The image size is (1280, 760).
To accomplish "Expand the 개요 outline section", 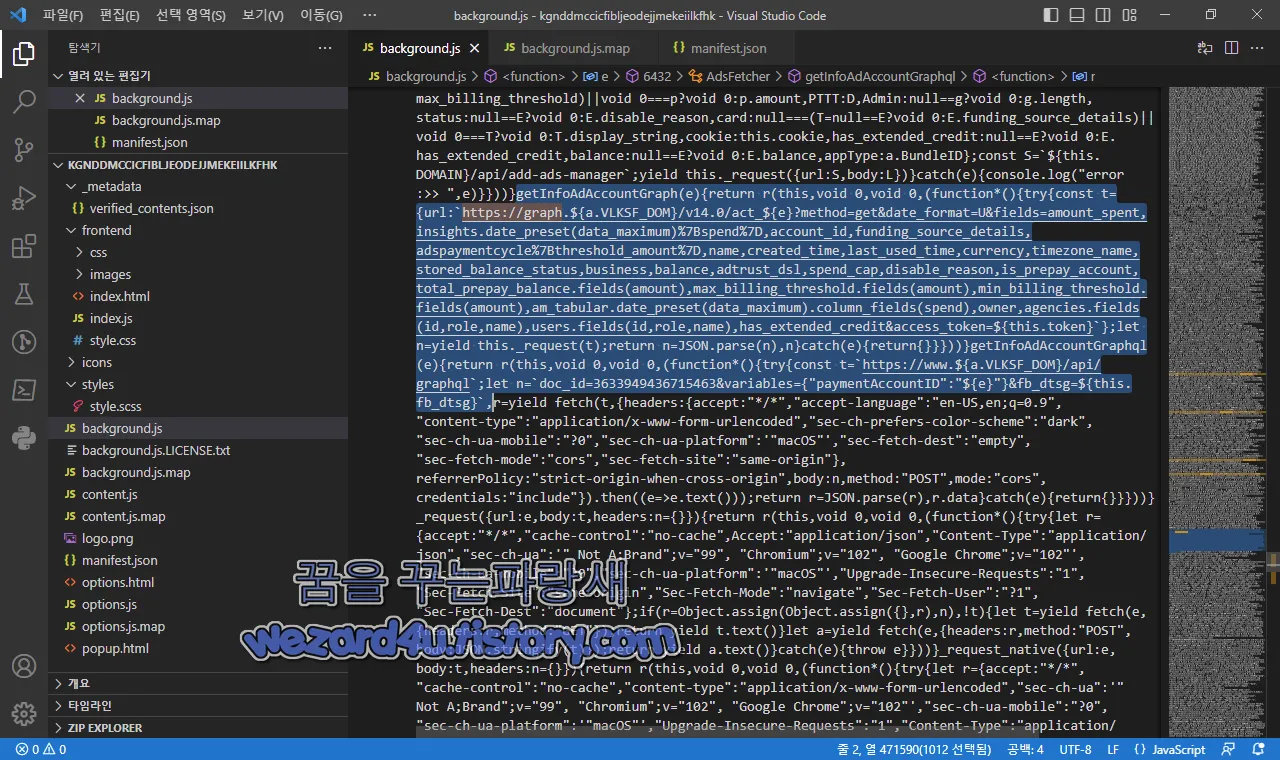I will click(x=198, y=684).
